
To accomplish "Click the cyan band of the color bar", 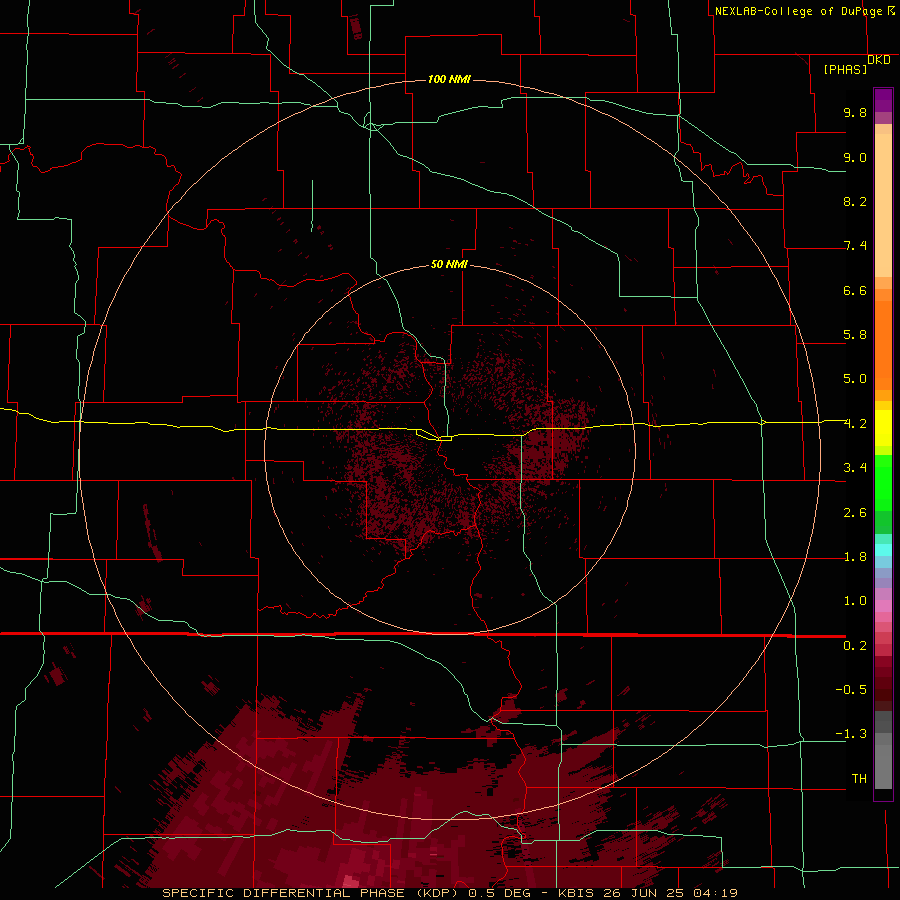I will point(883,550).
